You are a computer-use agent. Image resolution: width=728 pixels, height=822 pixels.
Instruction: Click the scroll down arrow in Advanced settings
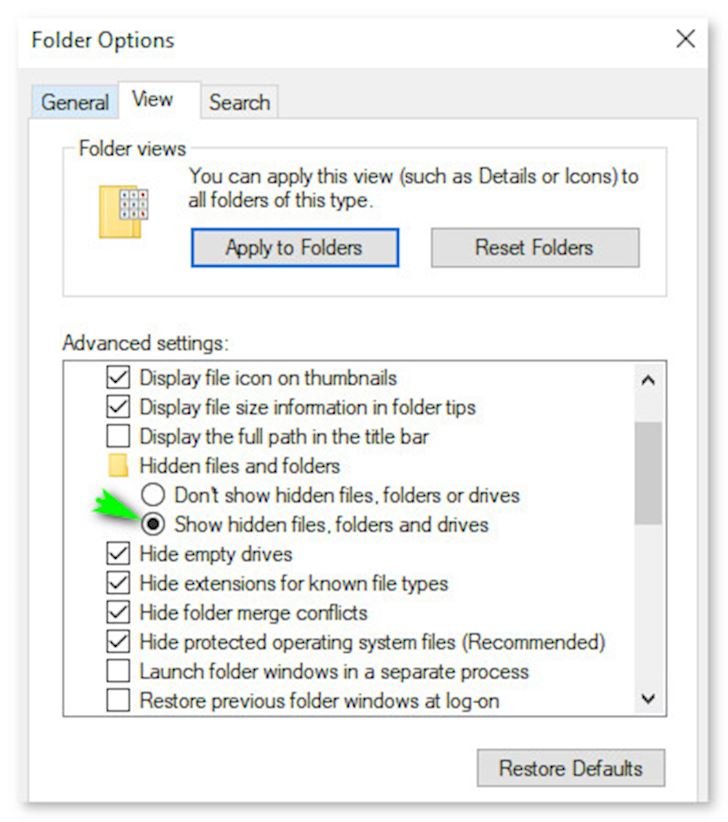(x=648, y=699)
